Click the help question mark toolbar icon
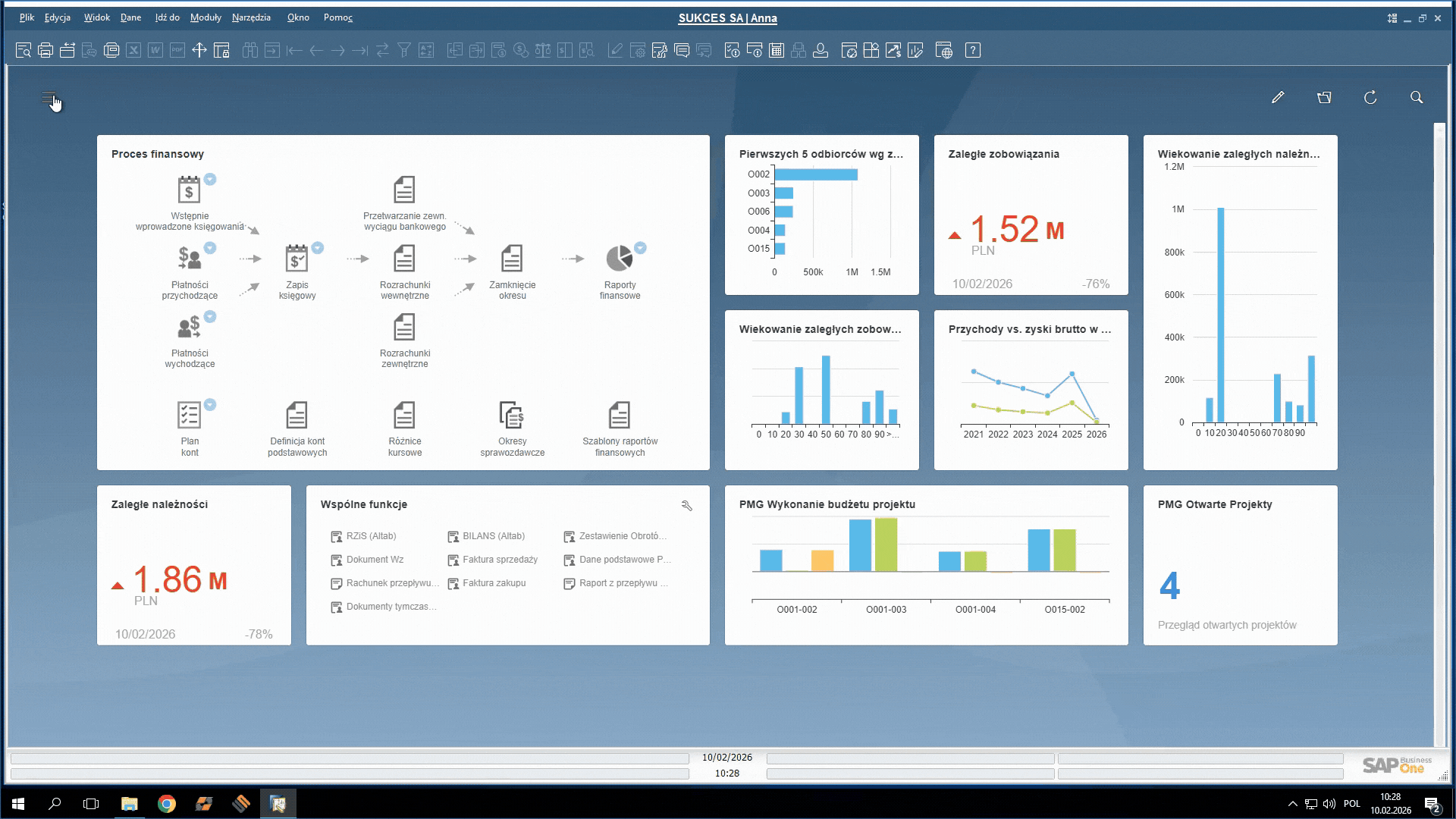 (x=972, y=51)
